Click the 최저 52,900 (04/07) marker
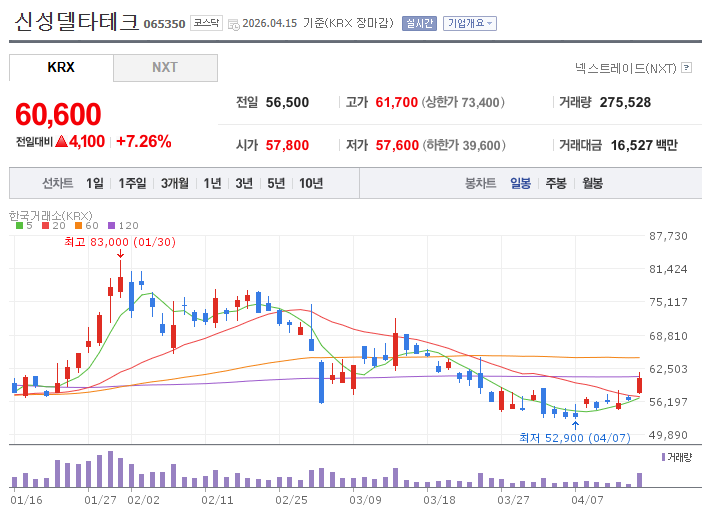The height and width of the screenshot is (513, 702). pos(575,437)
